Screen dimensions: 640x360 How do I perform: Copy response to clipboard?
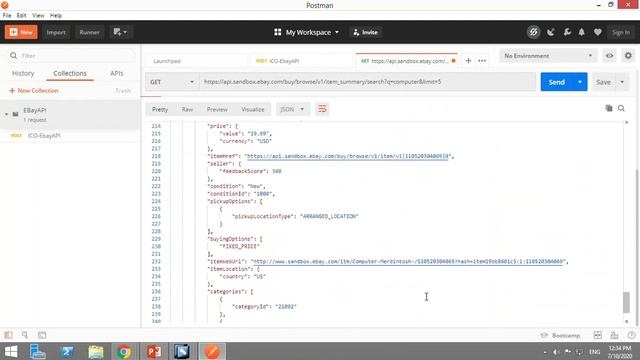coord(609,108)
